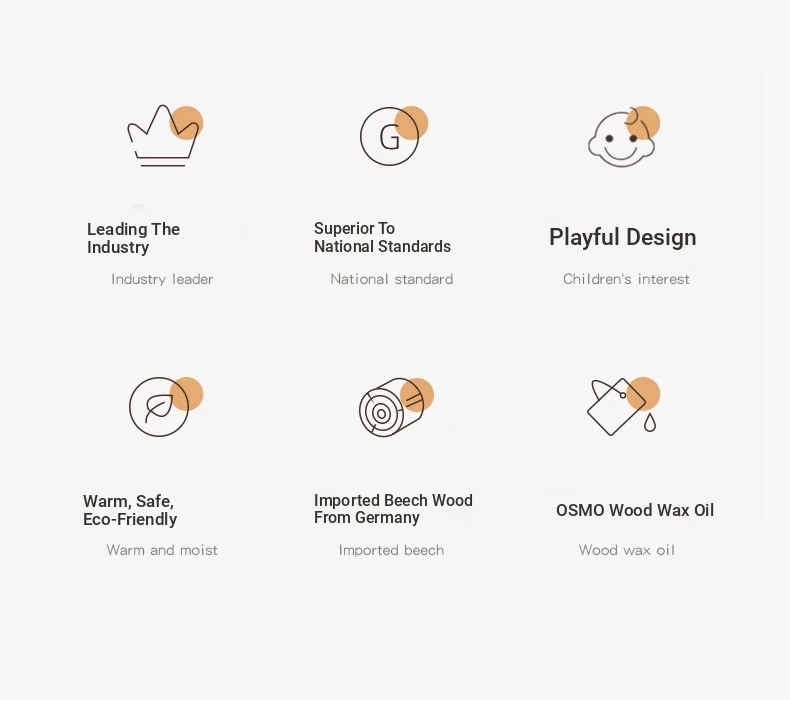Click the Playful Design heading
790x717 pixels.
tap(623, 237)
